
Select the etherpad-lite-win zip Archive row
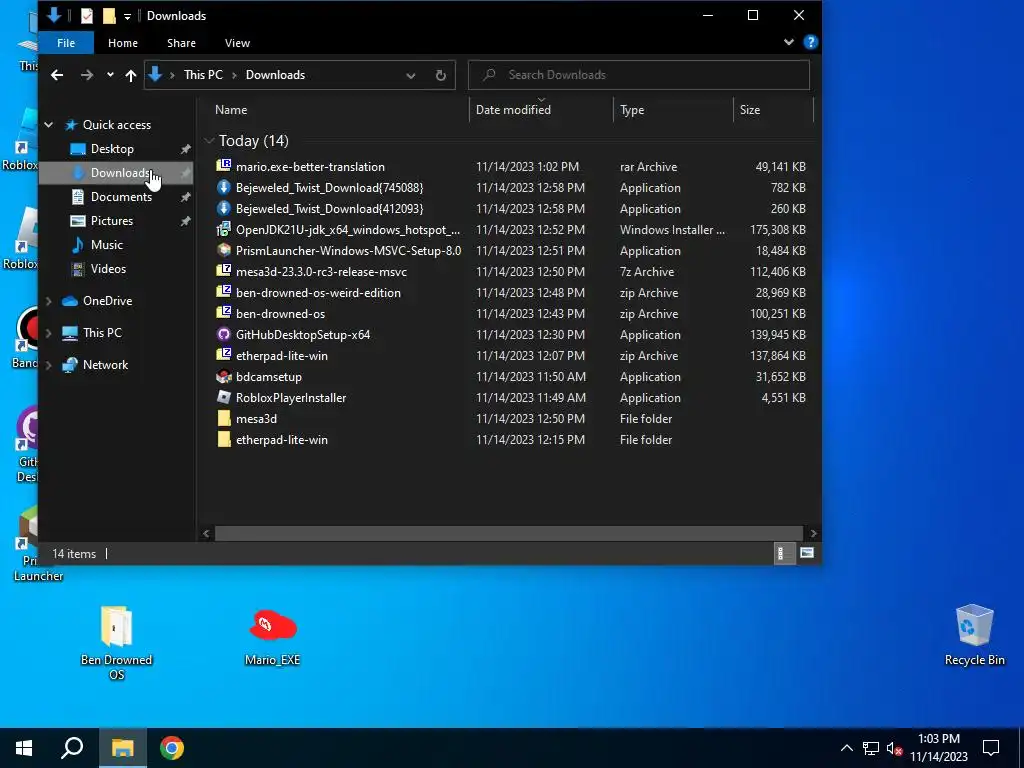point(511,355)
